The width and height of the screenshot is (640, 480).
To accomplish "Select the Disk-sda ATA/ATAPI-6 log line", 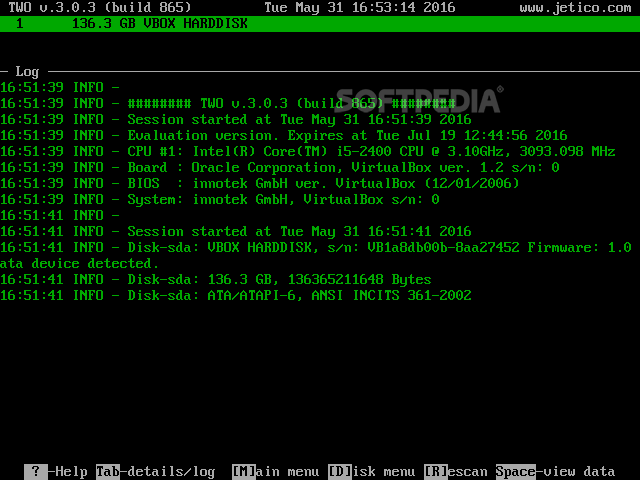I will coord(236,296).
